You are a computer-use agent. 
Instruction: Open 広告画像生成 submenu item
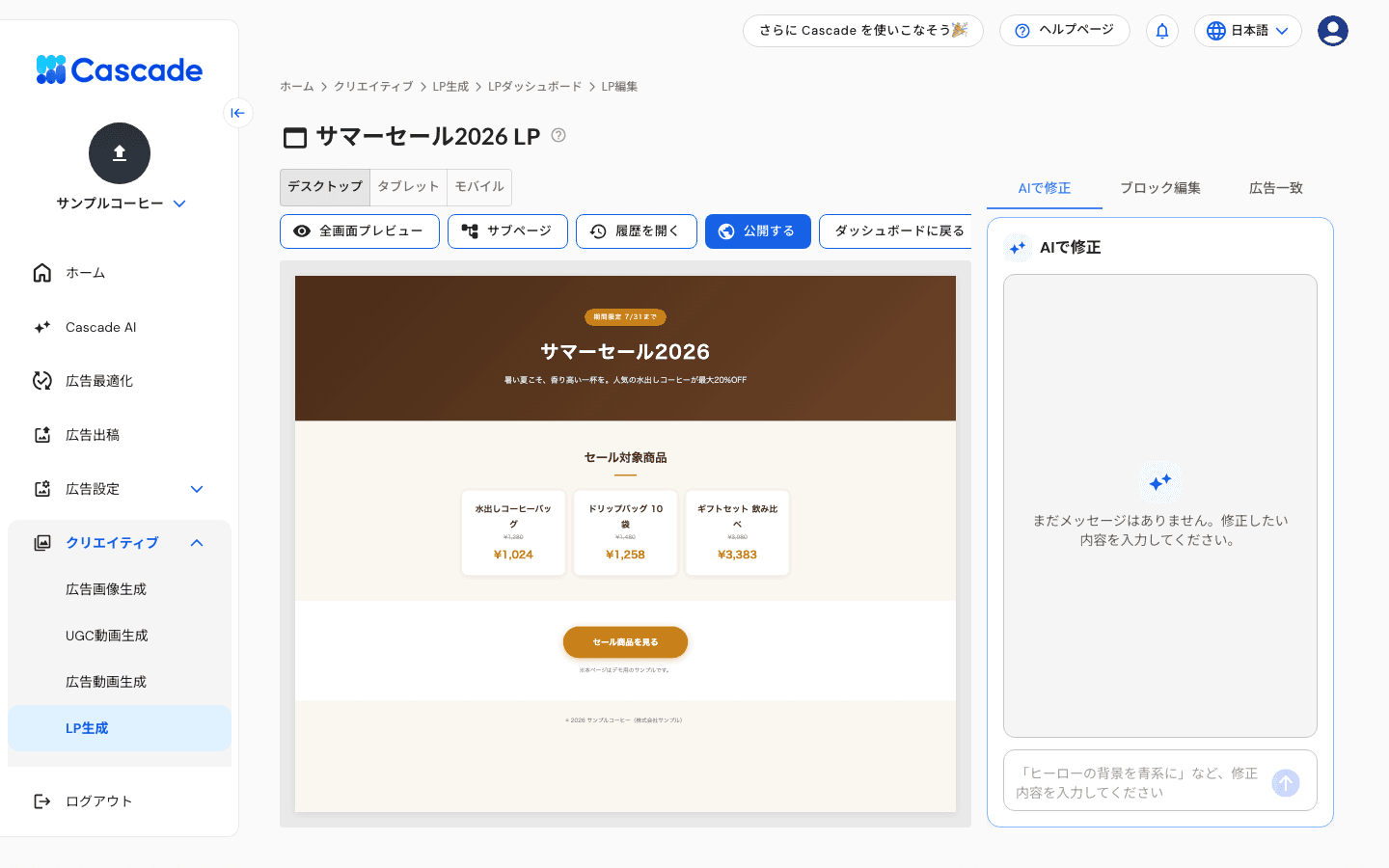(x=120, y=589)
